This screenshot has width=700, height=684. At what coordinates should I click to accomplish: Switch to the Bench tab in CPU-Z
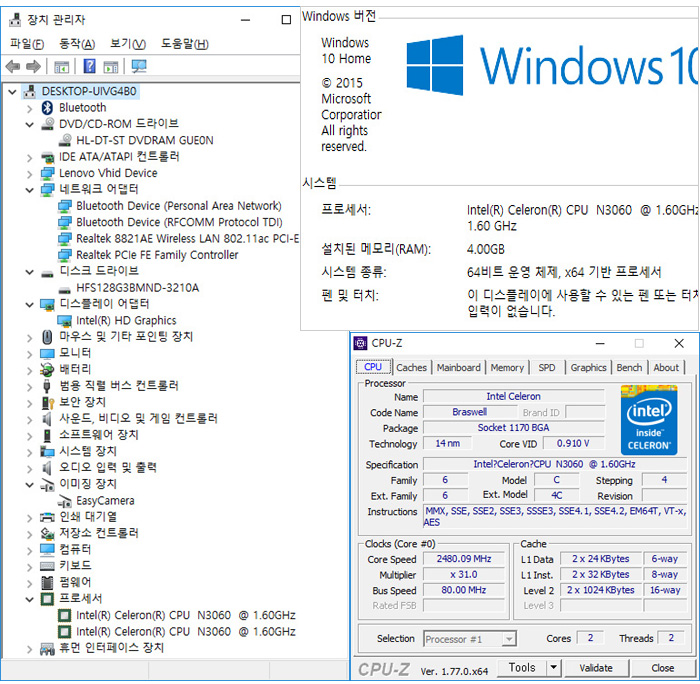(629, 367)
